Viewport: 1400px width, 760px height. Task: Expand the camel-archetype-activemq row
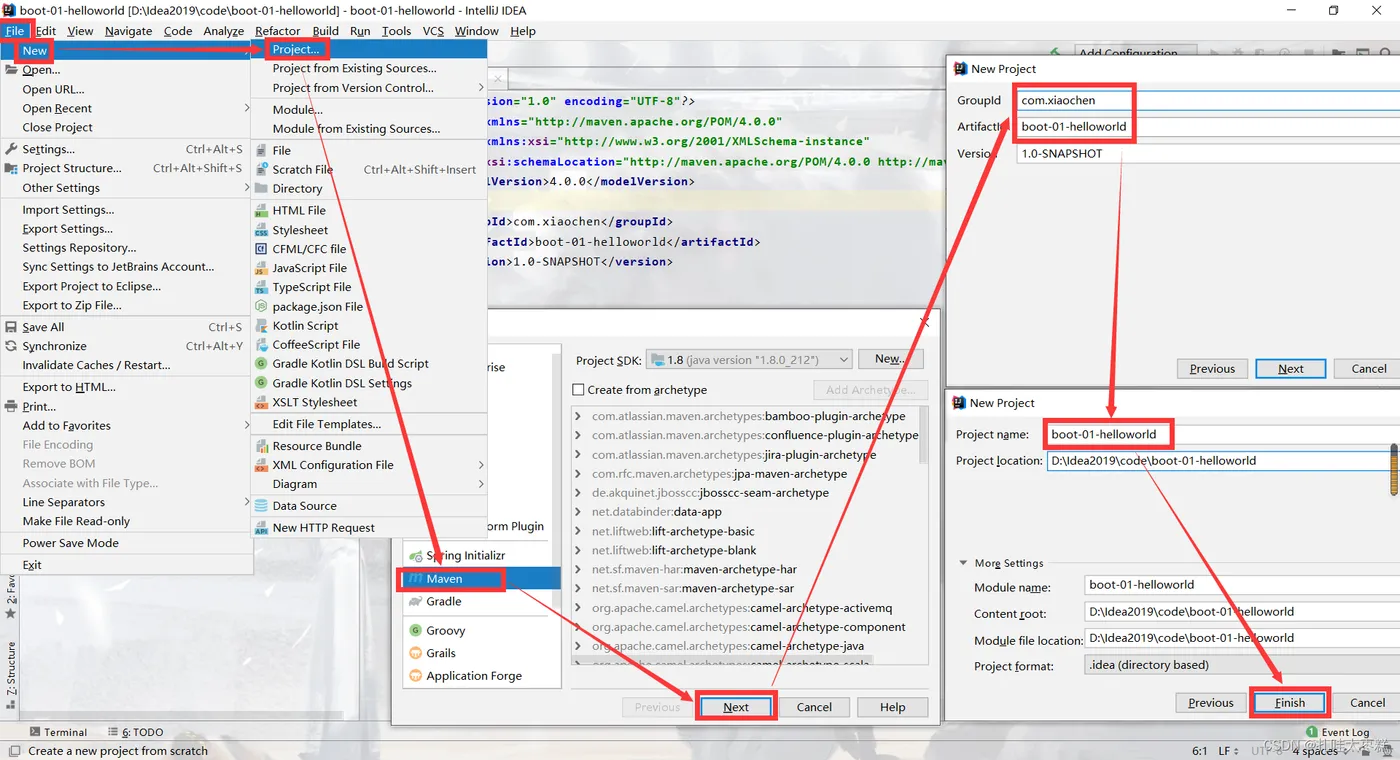click(579, 608)
